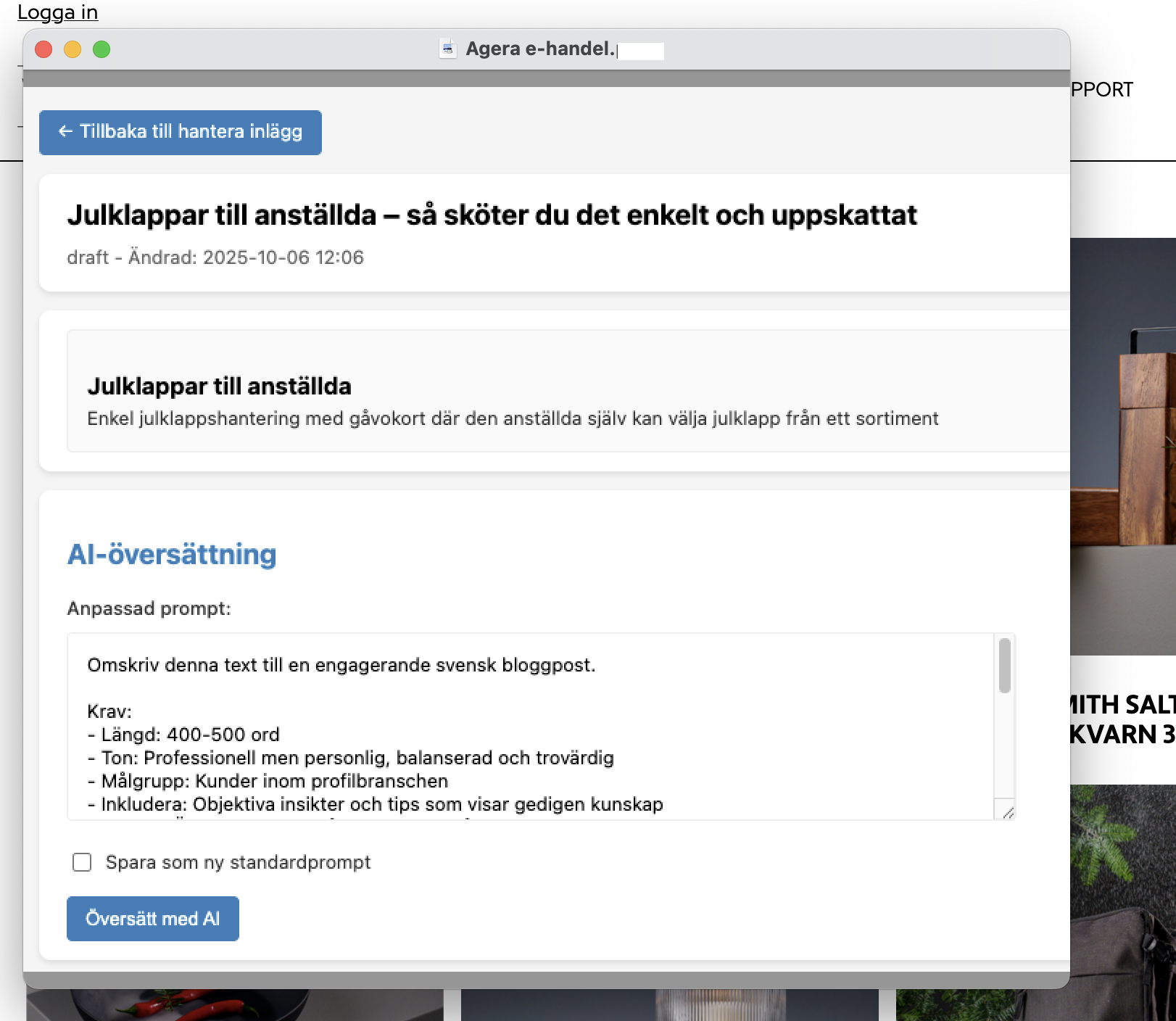Open the 'Logga in' link

(57, 12)
